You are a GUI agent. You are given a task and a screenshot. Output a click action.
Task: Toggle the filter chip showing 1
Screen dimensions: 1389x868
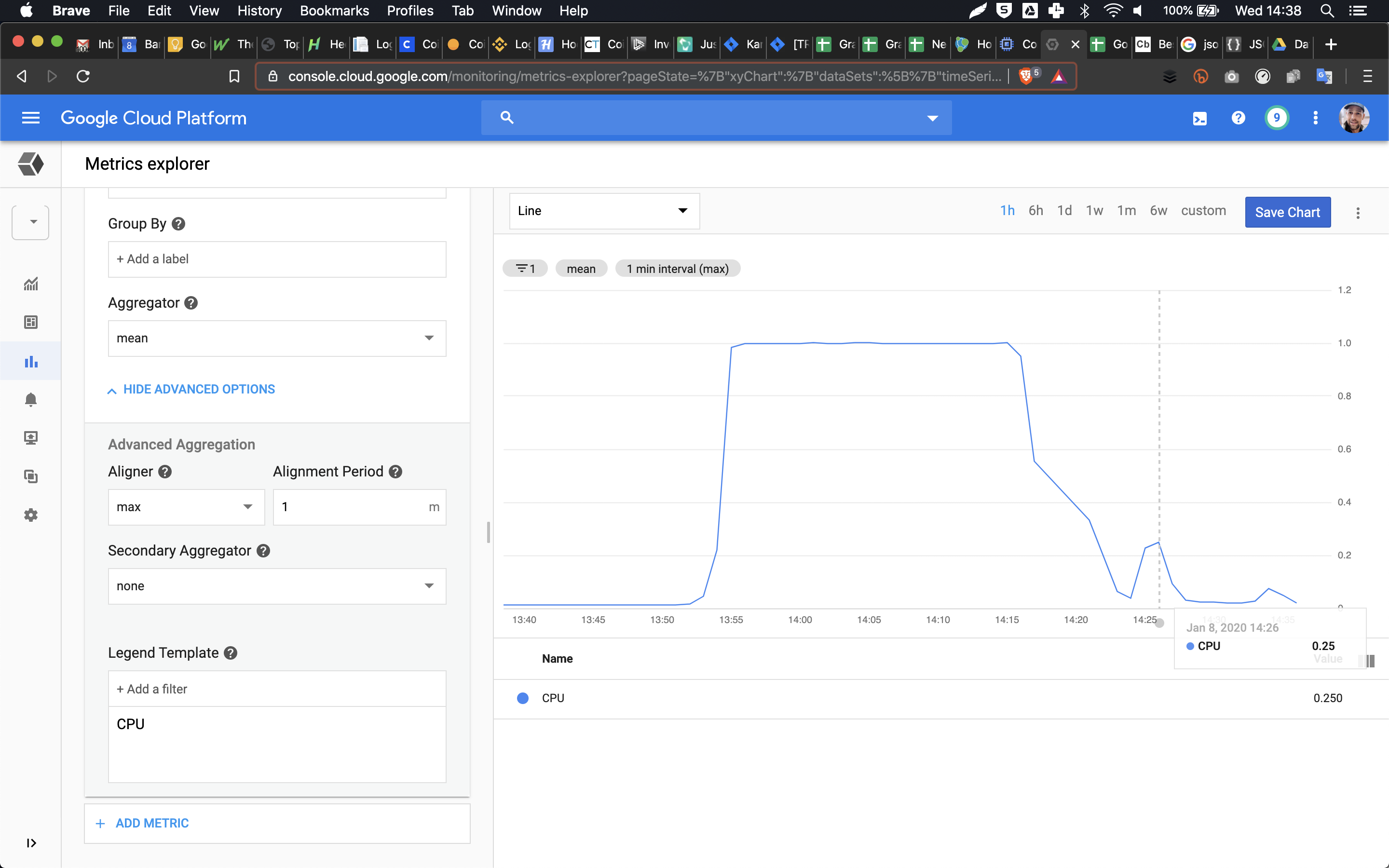(x=525, y=269)
